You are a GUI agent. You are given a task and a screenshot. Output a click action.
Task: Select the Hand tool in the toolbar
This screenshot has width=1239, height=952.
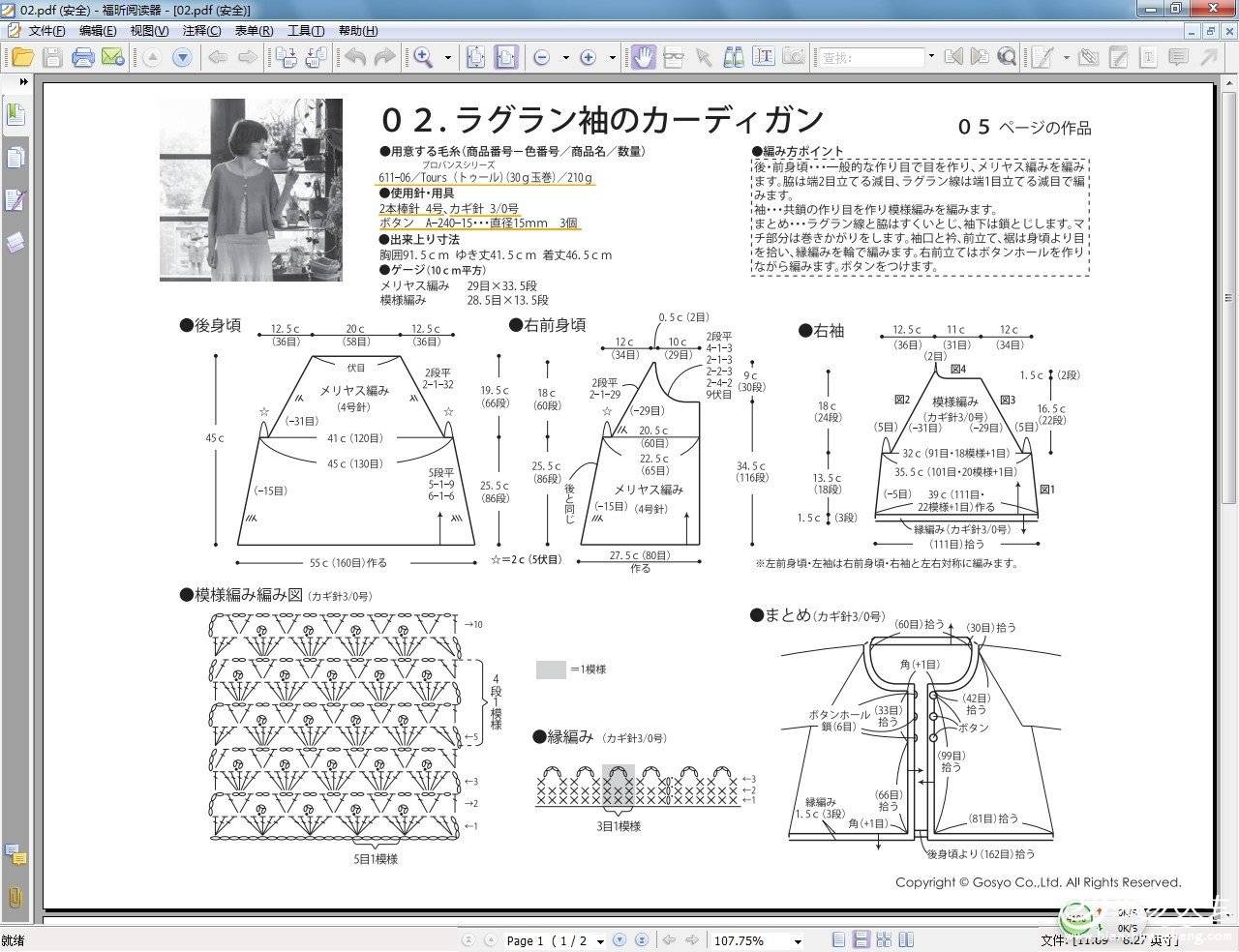(x=643, y=58)
